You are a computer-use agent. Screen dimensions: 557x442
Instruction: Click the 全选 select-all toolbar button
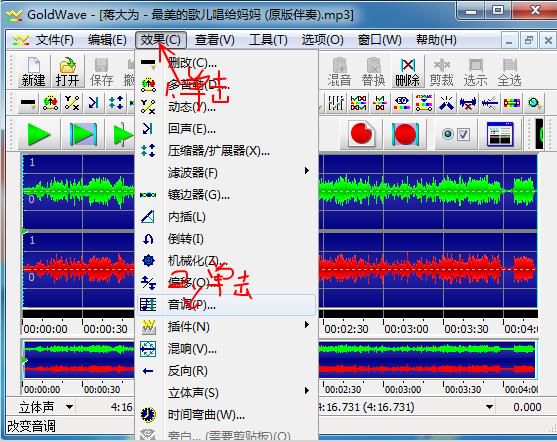[x=510, y=72]
